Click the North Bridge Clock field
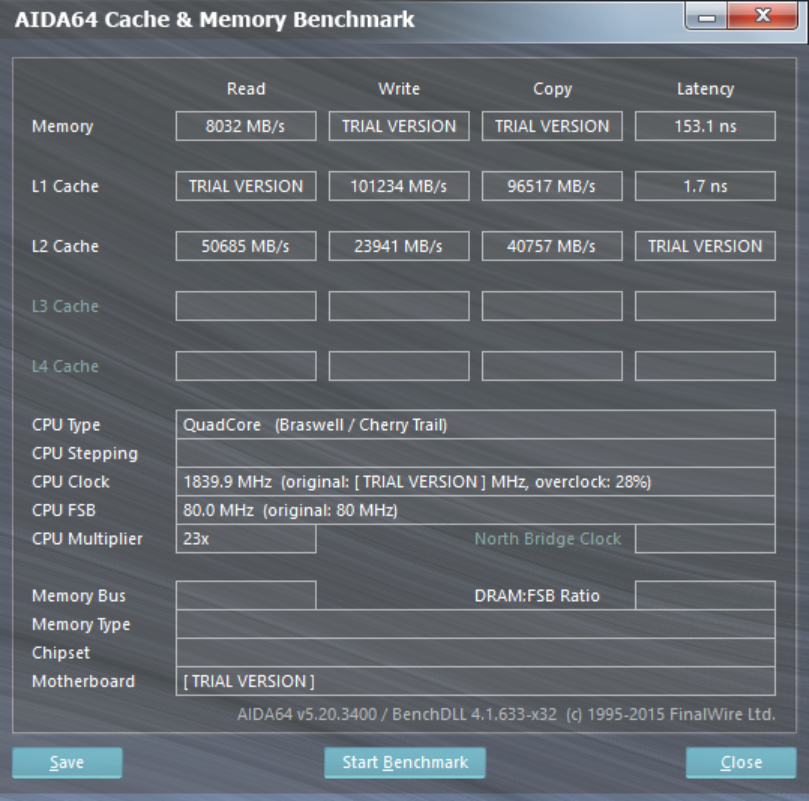This screenshot has height=801, width=809. (x=705, y=539)
